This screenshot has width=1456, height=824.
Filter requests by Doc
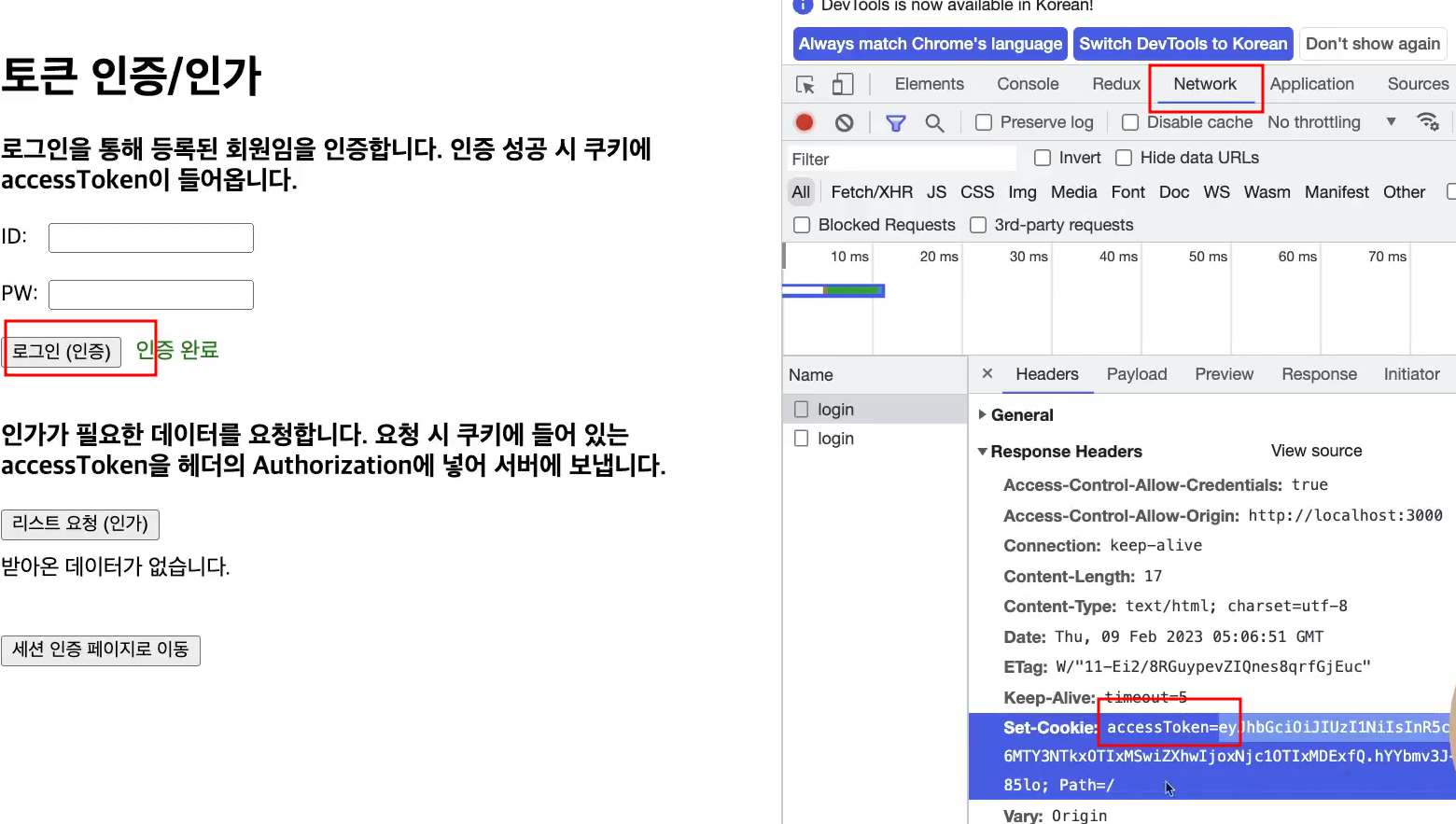(1174, 192)
